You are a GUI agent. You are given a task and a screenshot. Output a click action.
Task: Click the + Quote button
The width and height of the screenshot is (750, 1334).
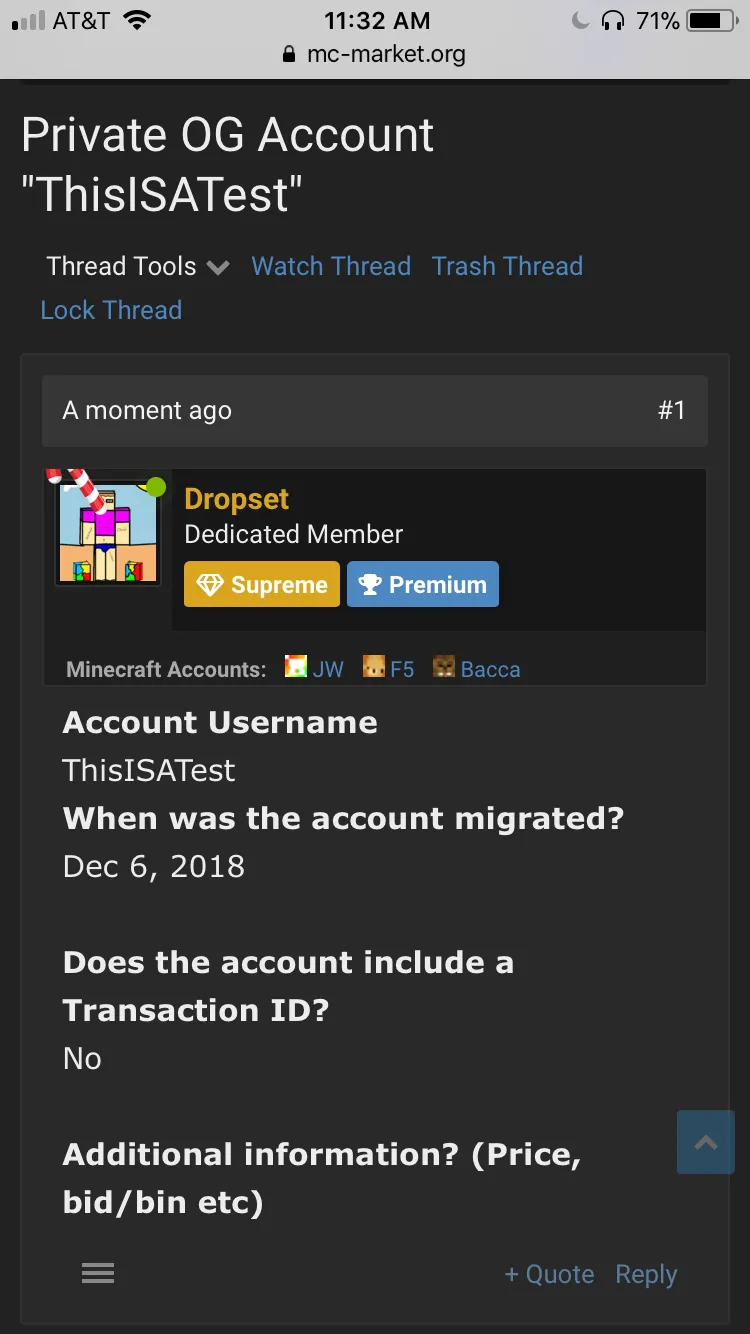pos(549,1274)
